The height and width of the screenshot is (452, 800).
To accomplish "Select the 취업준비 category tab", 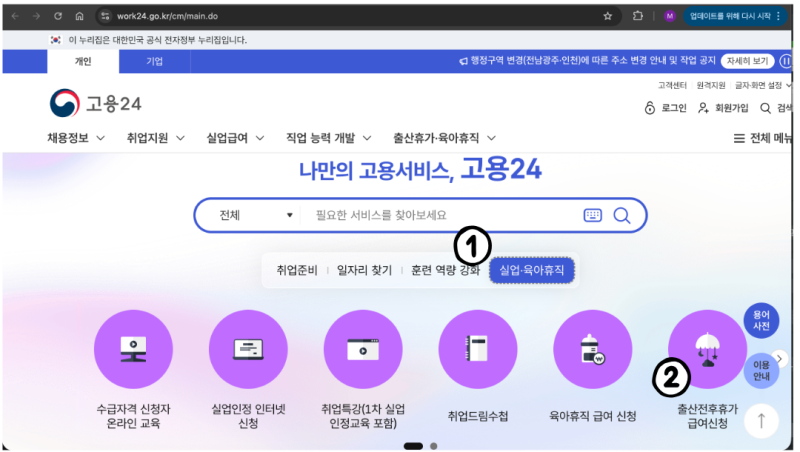I will click(296, 270).
